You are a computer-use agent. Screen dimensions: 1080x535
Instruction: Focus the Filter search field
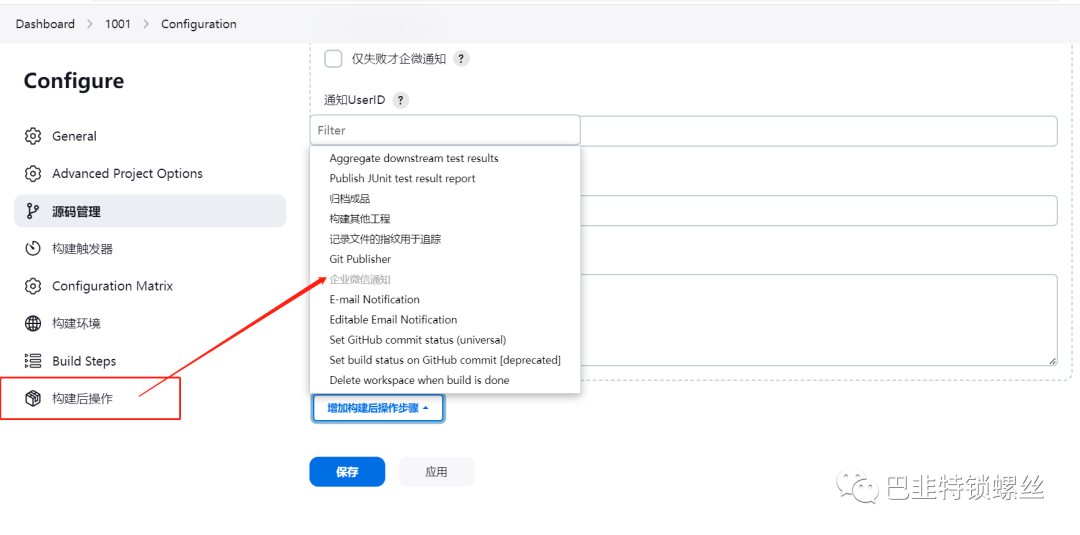(x=444, y=130)
